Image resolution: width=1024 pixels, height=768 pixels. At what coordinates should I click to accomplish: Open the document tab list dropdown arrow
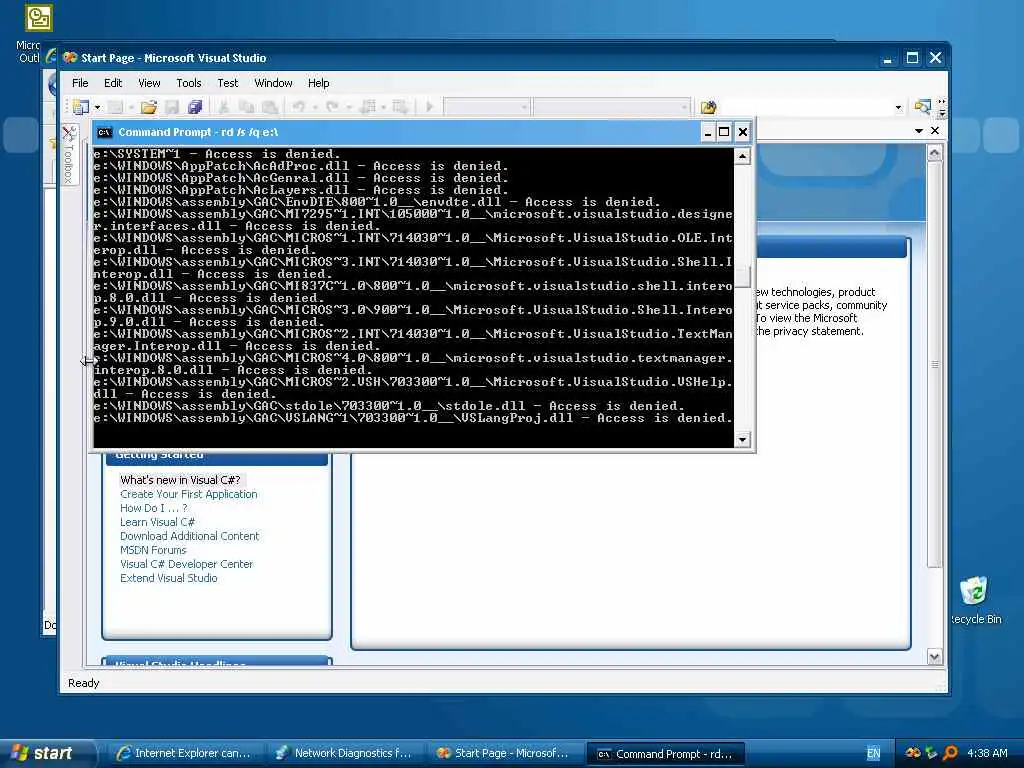point(919,131)
